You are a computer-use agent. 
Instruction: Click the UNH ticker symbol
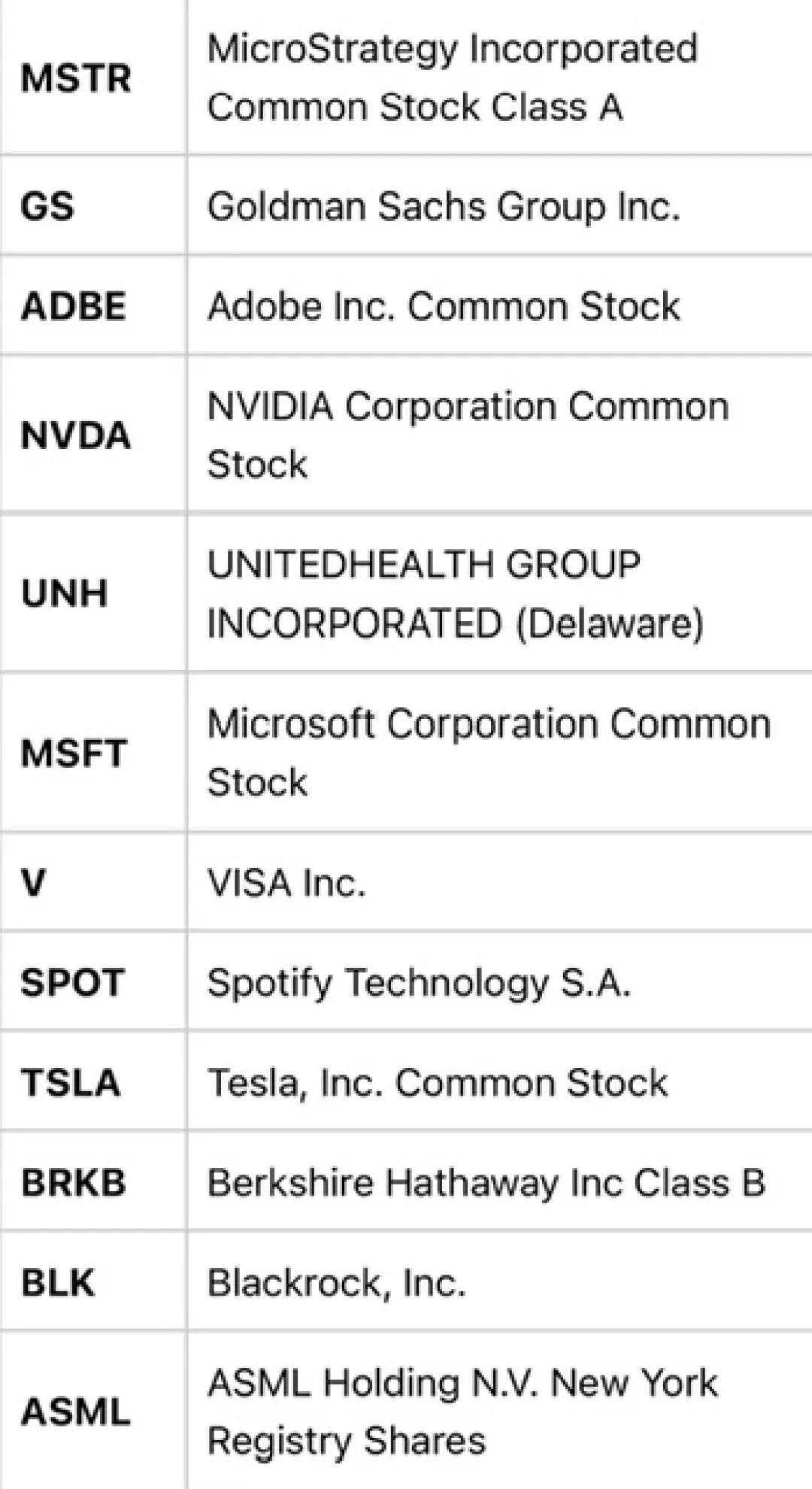65,593
